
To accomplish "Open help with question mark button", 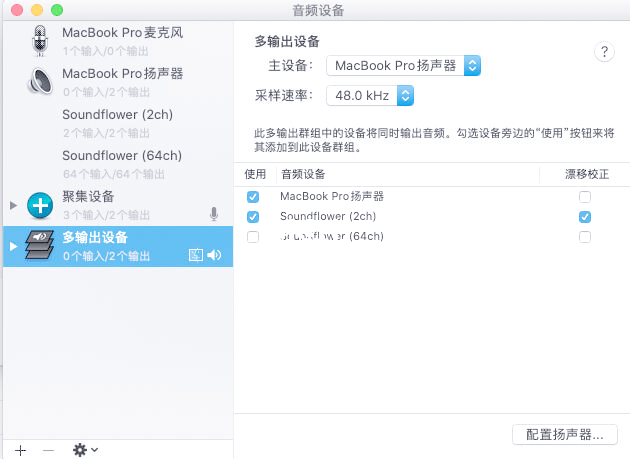I will 604,52.
